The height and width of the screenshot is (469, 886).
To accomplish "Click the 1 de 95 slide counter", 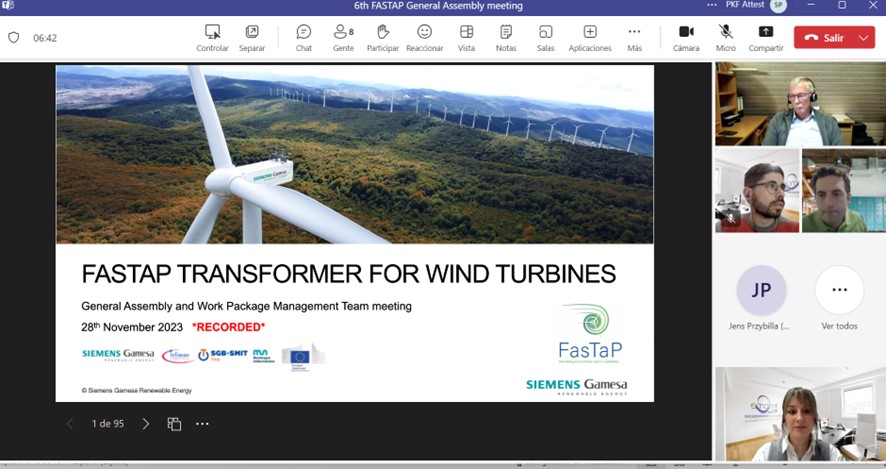I will pos(107,424).
